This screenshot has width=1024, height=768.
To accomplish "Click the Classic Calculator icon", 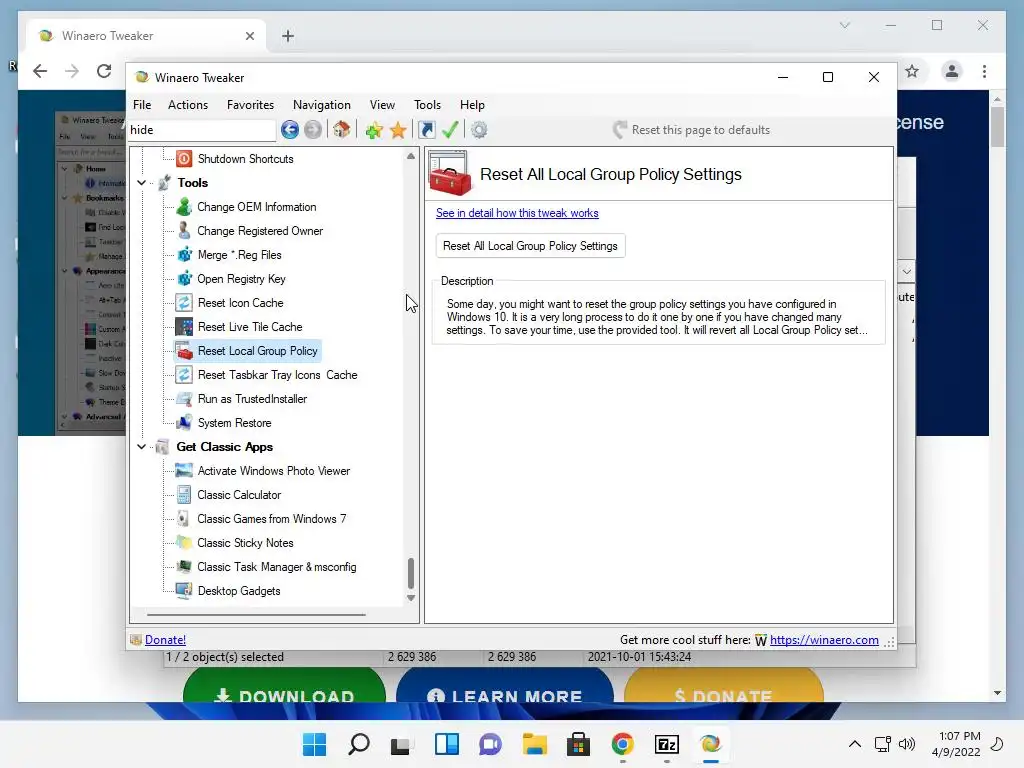I will tap(184, 495).
